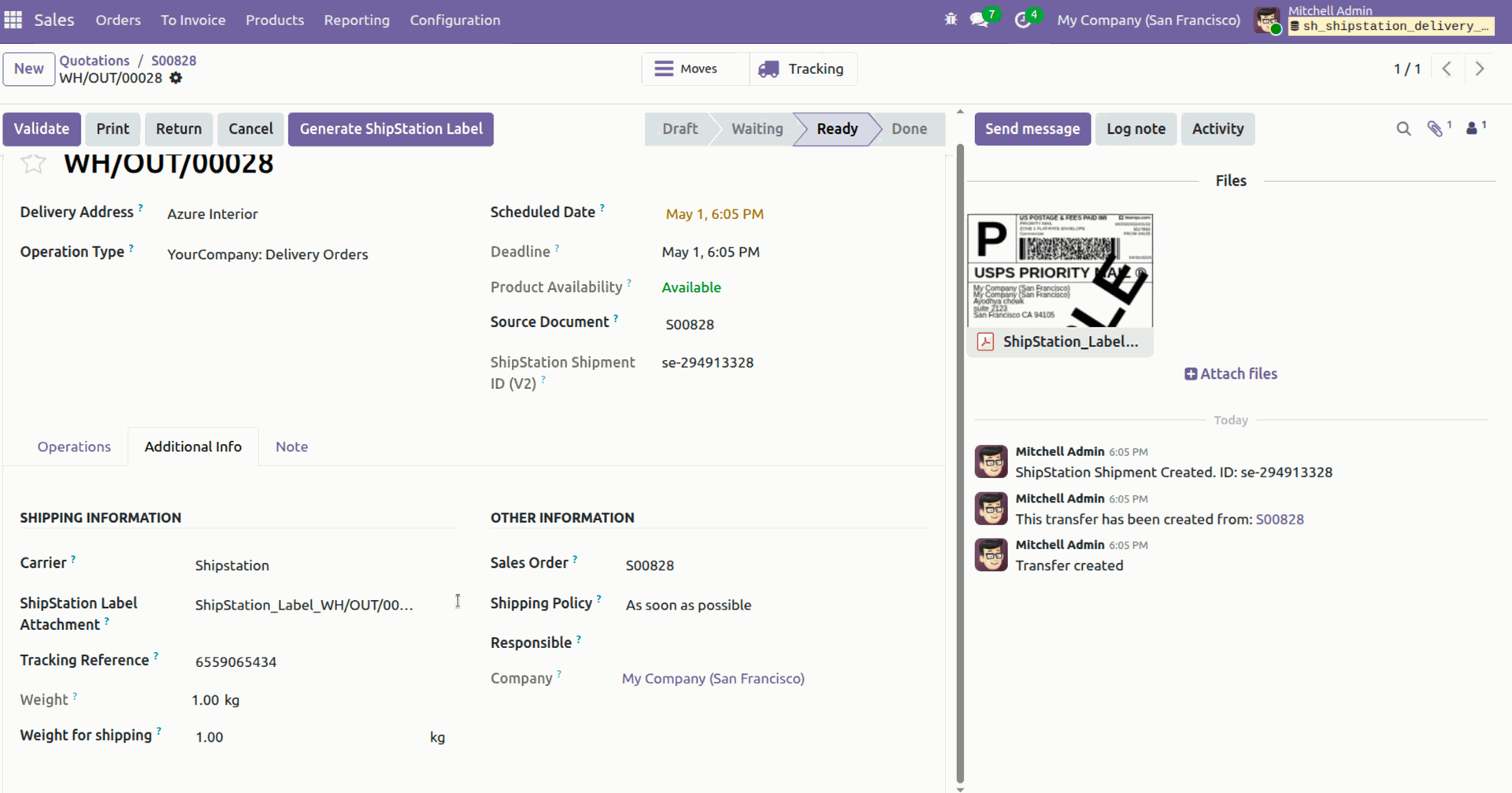Screen dimensions: 1512x793
Task: Go to Quotations breadcrumb
Action: (x=94, y=61)
